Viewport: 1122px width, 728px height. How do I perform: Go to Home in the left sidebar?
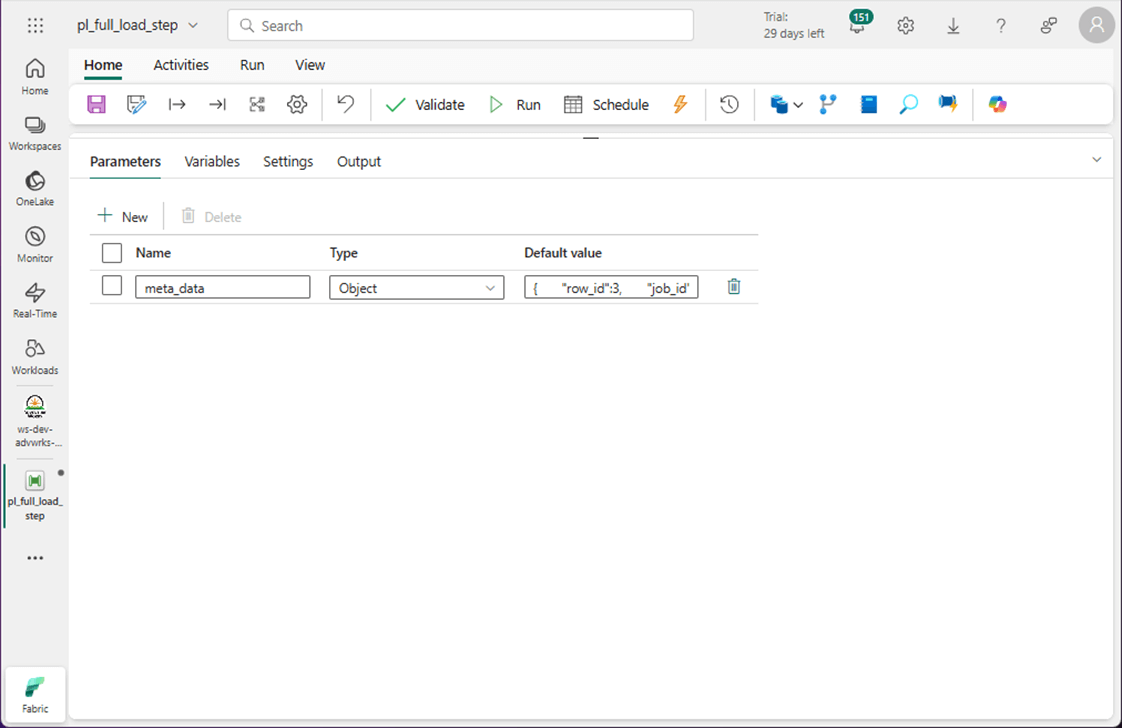[x=34, y=77]
